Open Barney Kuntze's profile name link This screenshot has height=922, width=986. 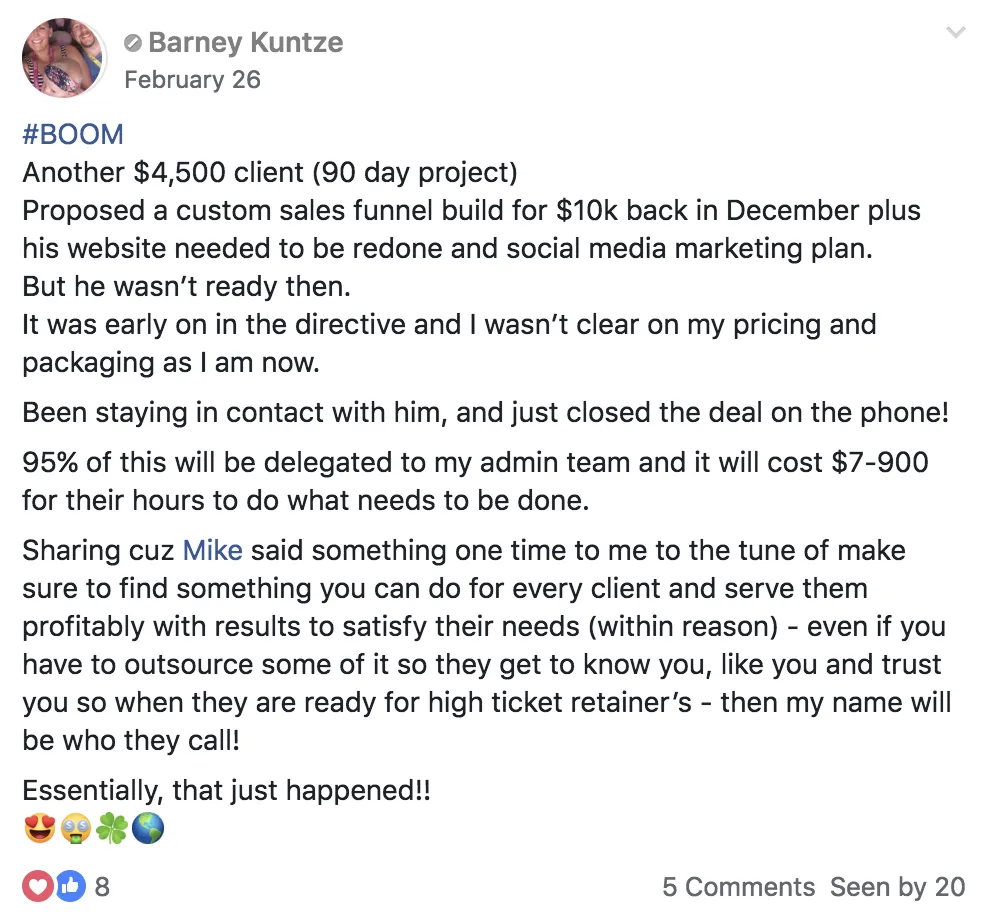(245, 43)
